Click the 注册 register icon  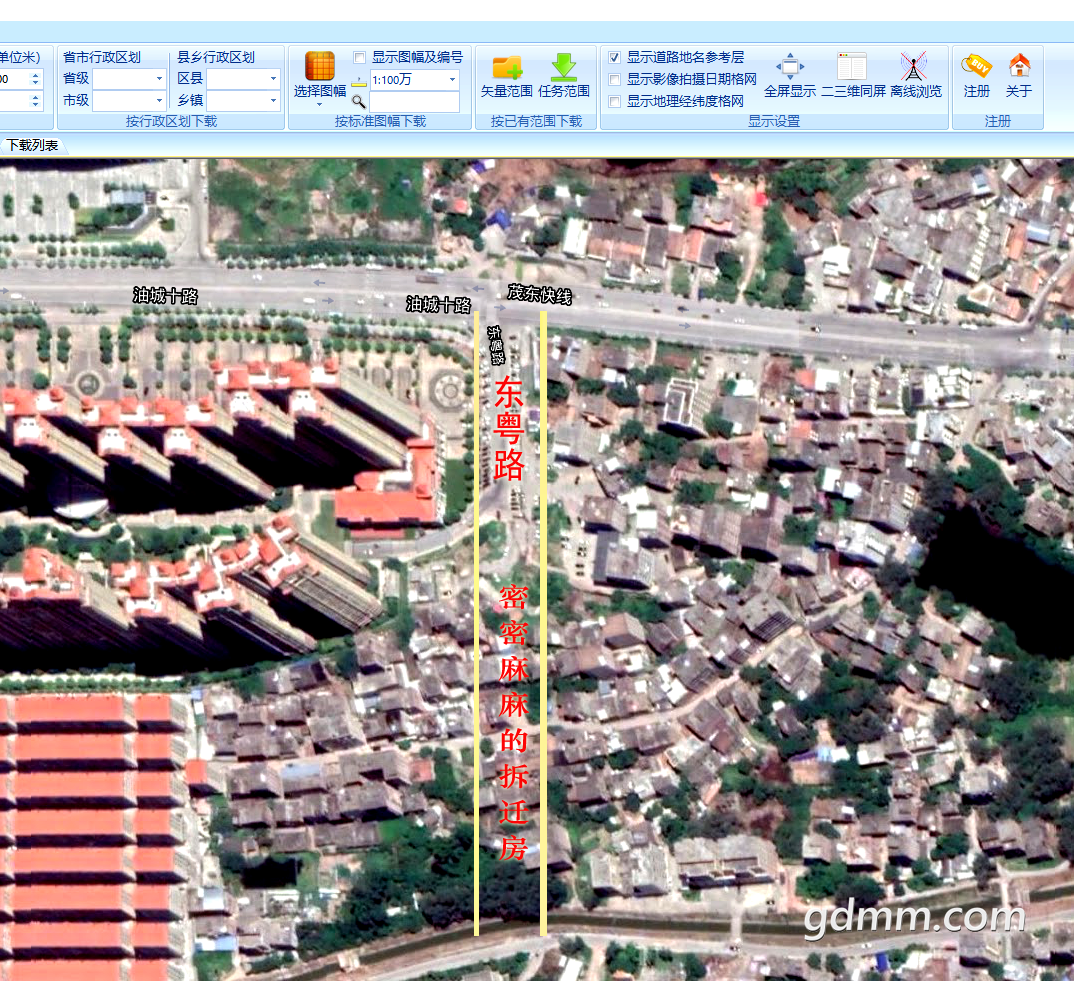(x=976, y=68)
